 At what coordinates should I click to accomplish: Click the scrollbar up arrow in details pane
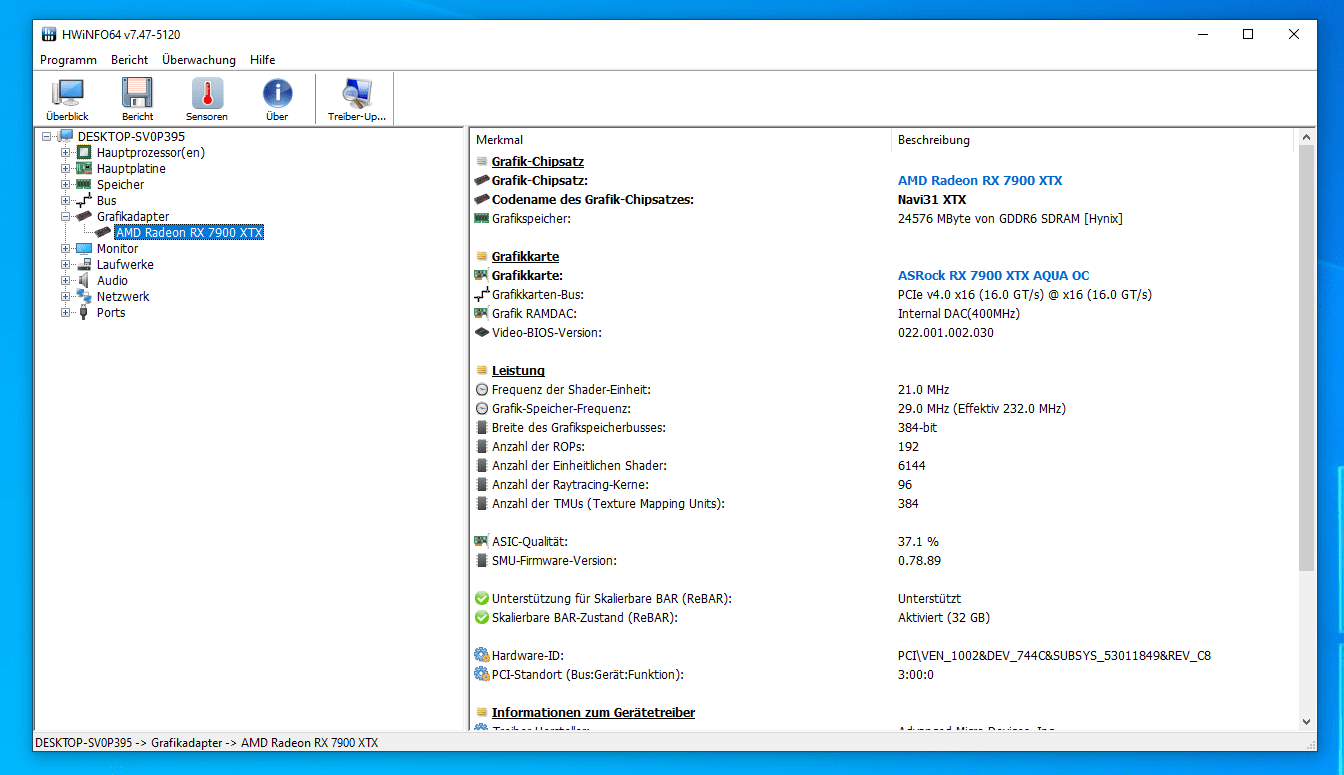pyautogui.click(x=1306, y=137)
